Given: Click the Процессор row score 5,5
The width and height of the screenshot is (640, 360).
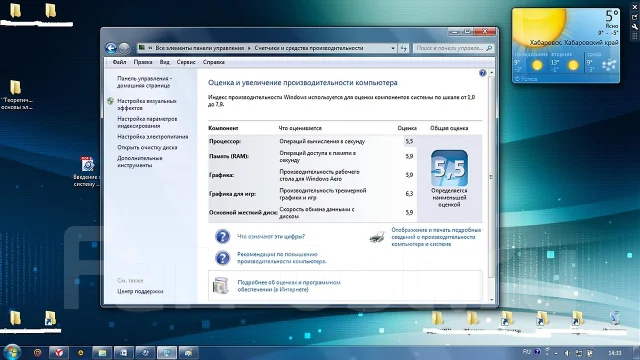Looking at the screenshot, I should 409,141.
